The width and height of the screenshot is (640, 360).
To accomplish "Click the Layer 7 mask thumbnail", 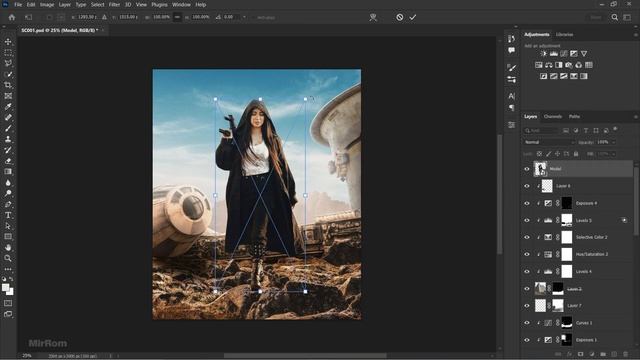I will (558, 306).
